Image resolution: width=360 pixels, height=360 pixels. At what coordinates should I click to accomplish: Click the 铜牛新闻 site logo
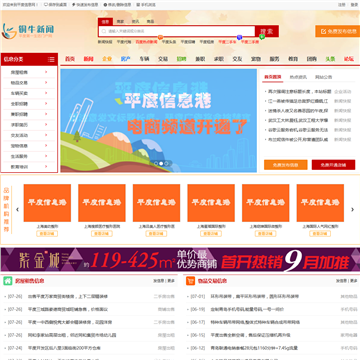28,31
